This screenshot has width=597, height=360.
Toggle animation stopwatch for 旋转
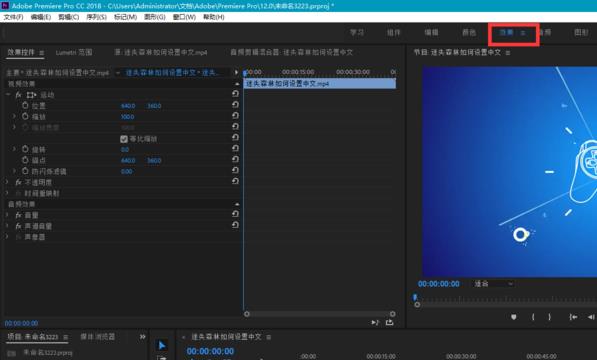25,149
